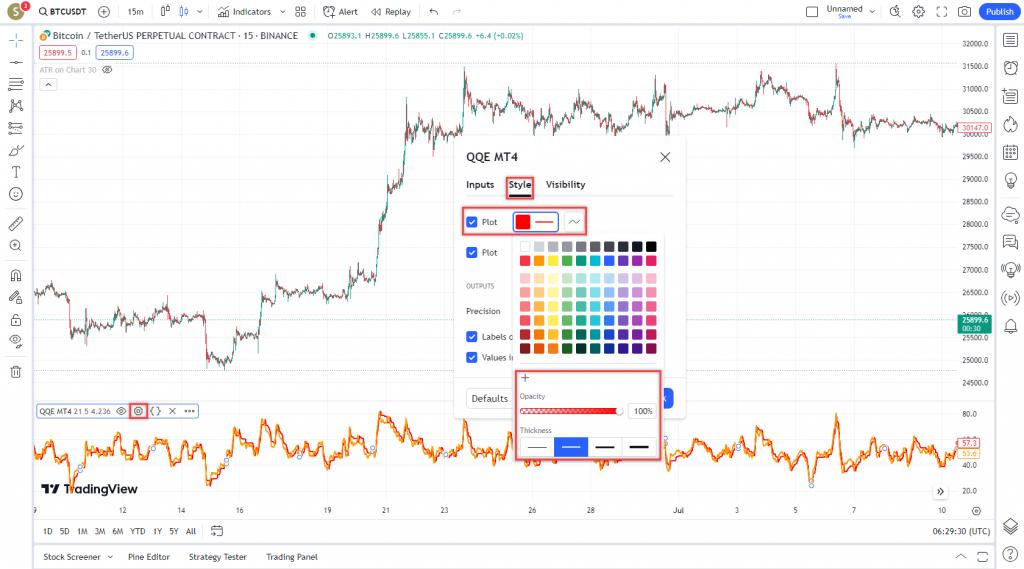
Task: Start bar Replay mode
Action: point(391,12)
